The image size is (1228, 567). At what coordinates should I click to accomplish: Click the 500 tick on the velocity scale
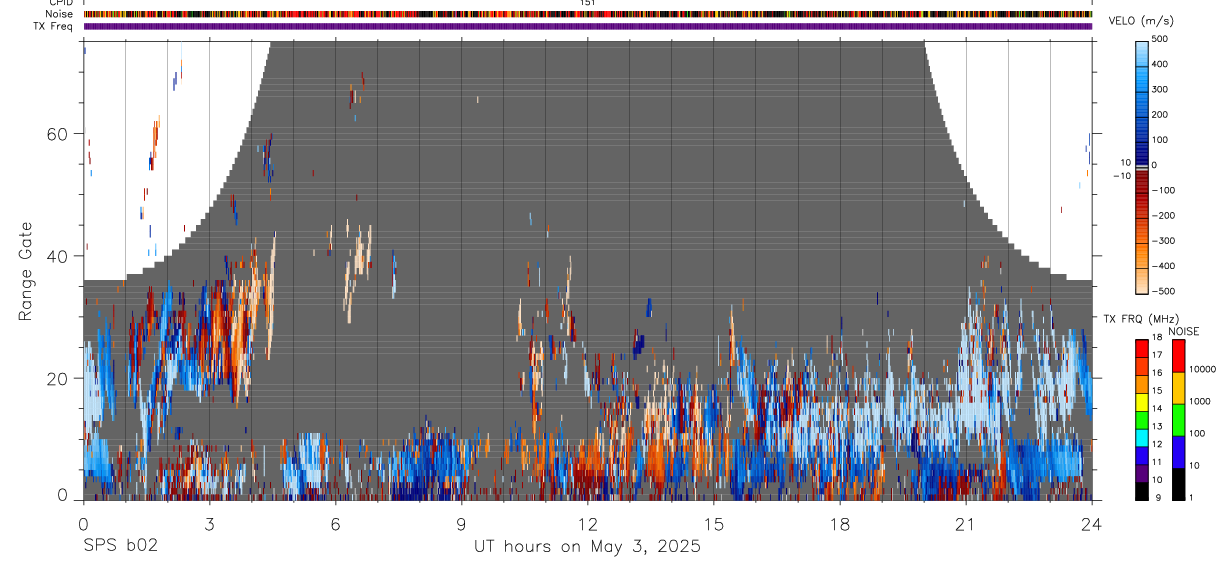[1161, 39]
